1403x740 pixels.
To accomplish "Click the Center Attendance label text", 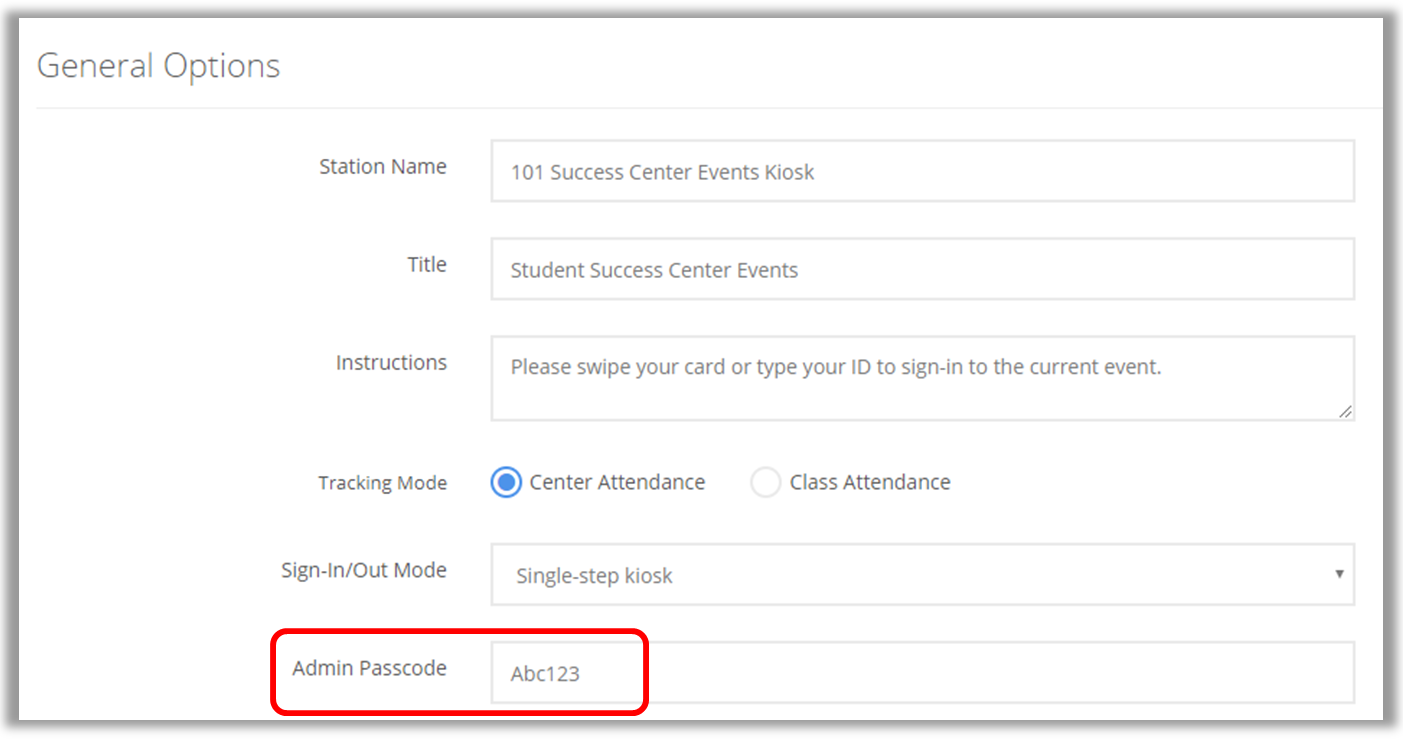I will [x=617, y=482].
